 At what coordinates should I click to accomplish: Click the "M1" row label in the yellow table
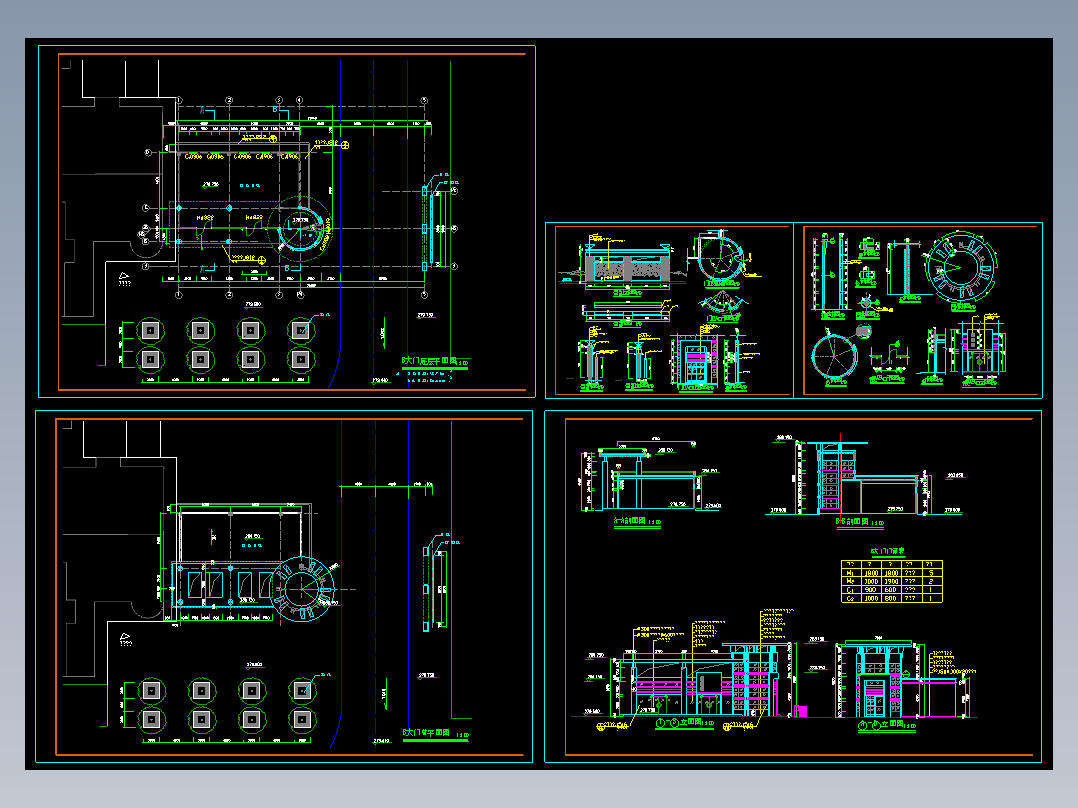coord(851,573)
